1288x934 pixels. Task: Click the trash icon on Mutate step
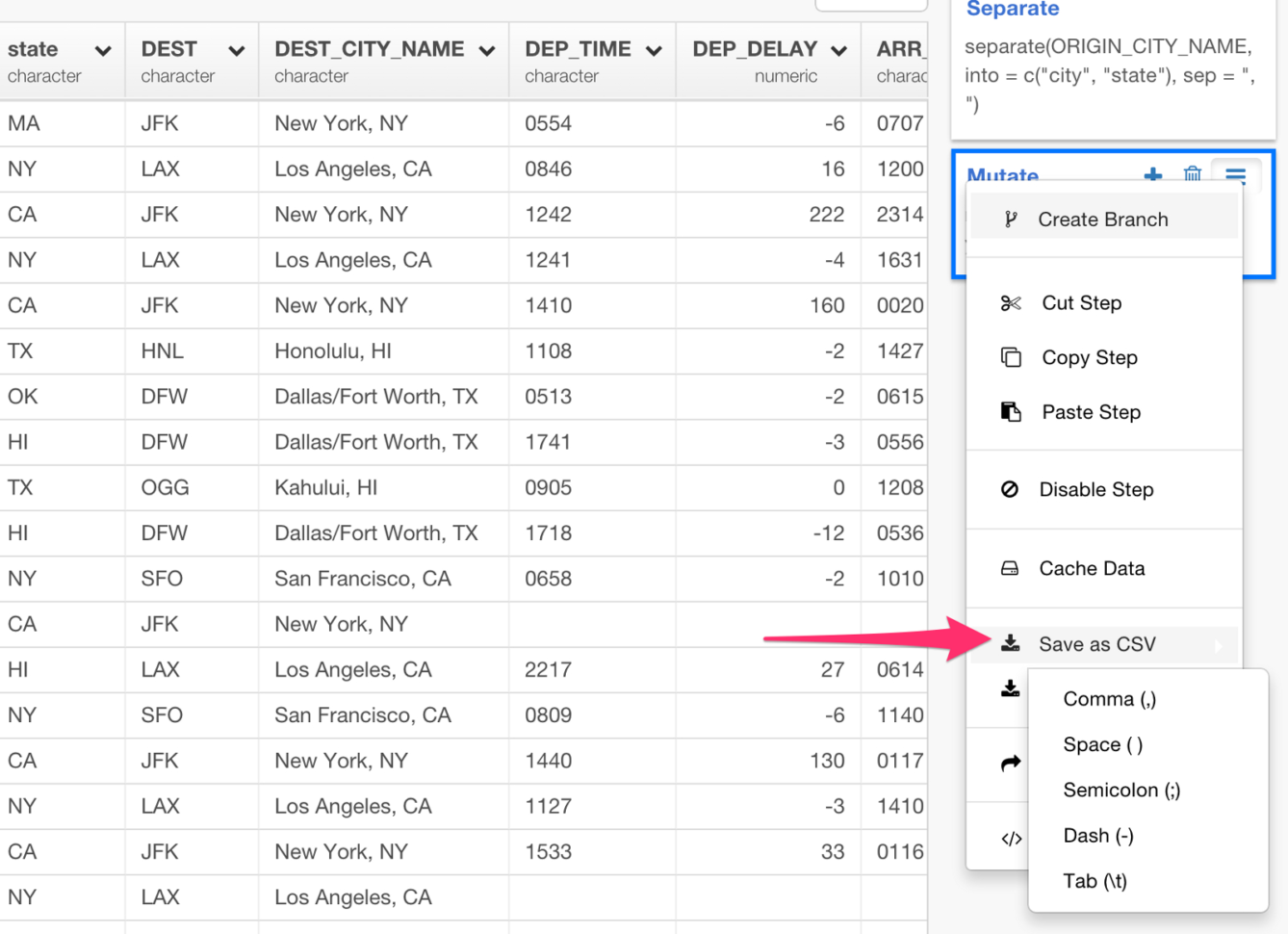click(1193, 173)
